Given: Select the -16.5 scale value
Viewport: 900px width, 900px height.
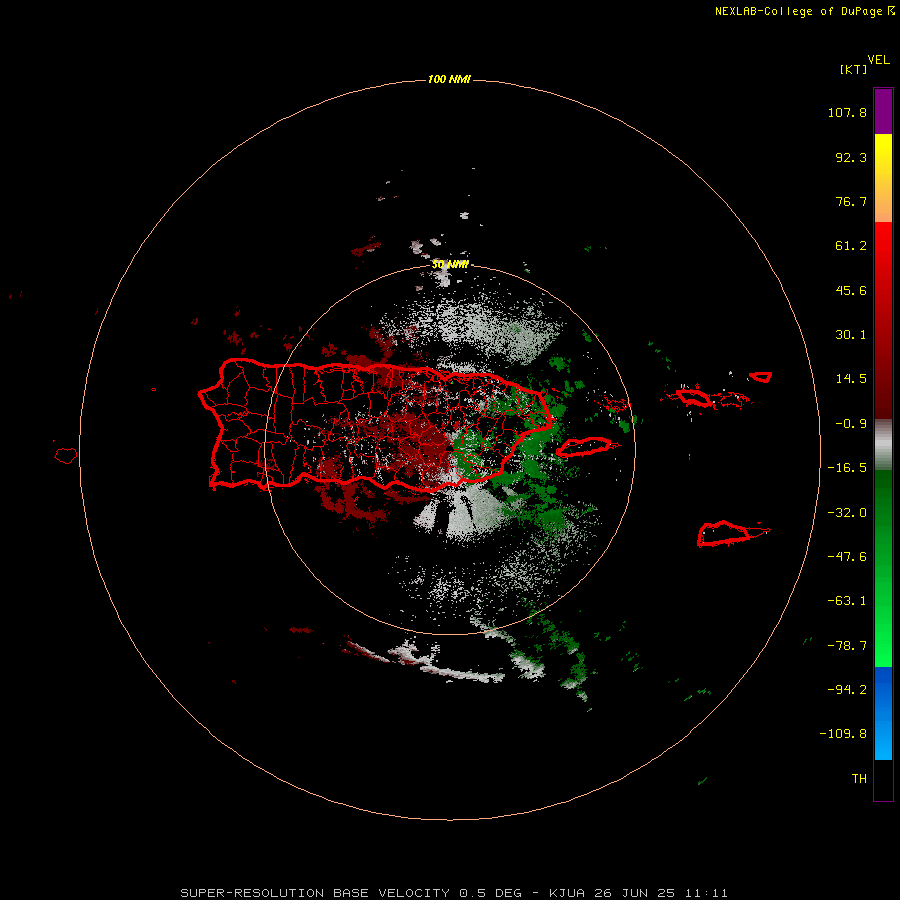Looking at the screenshot, I should 847,468.
